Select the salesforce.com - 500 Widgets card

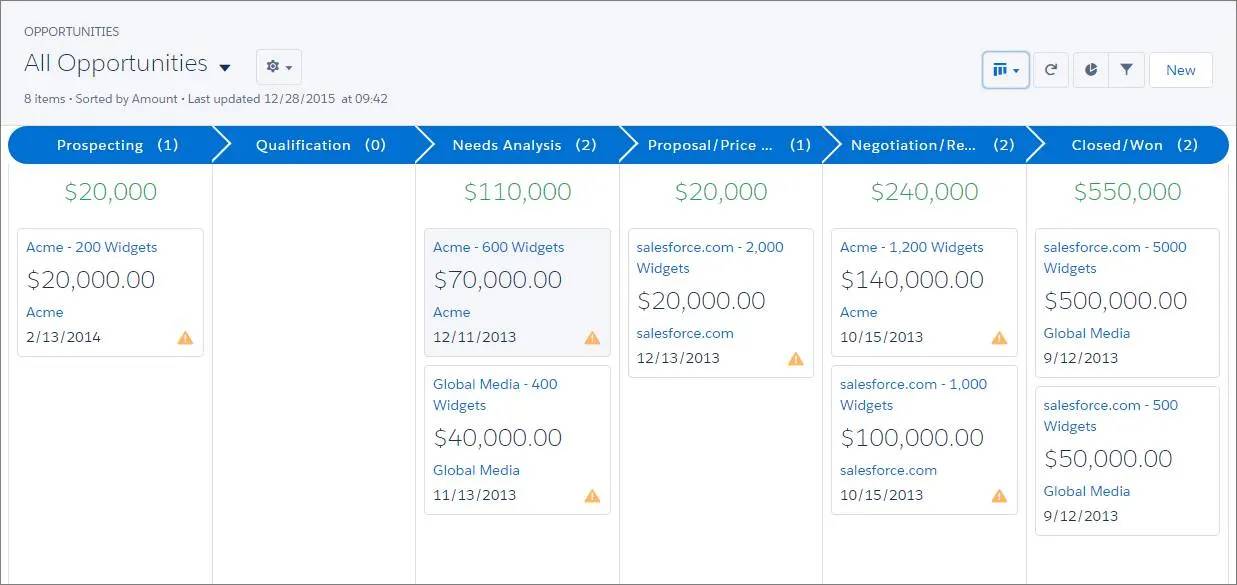1127,461
